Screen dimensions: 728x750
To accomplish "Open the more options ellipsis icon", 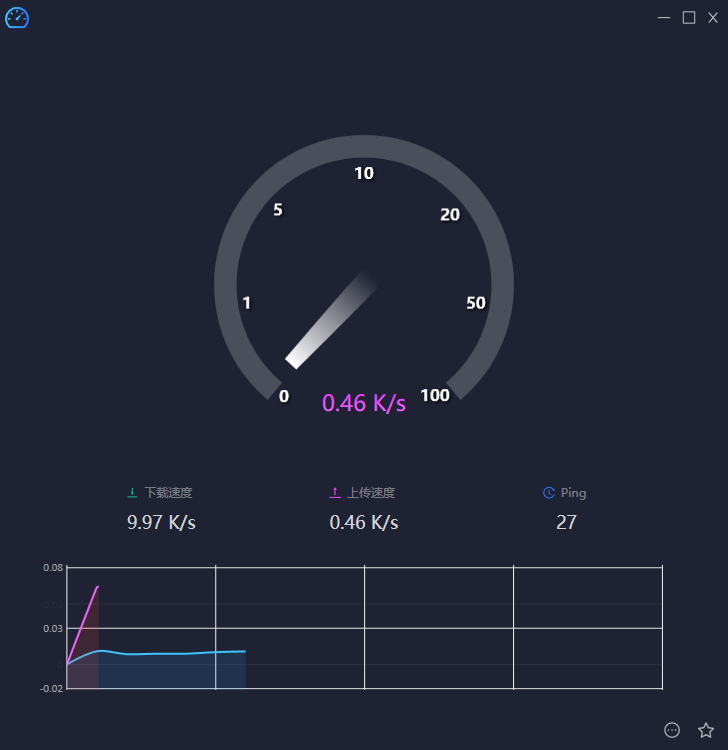I will [672, 730].
